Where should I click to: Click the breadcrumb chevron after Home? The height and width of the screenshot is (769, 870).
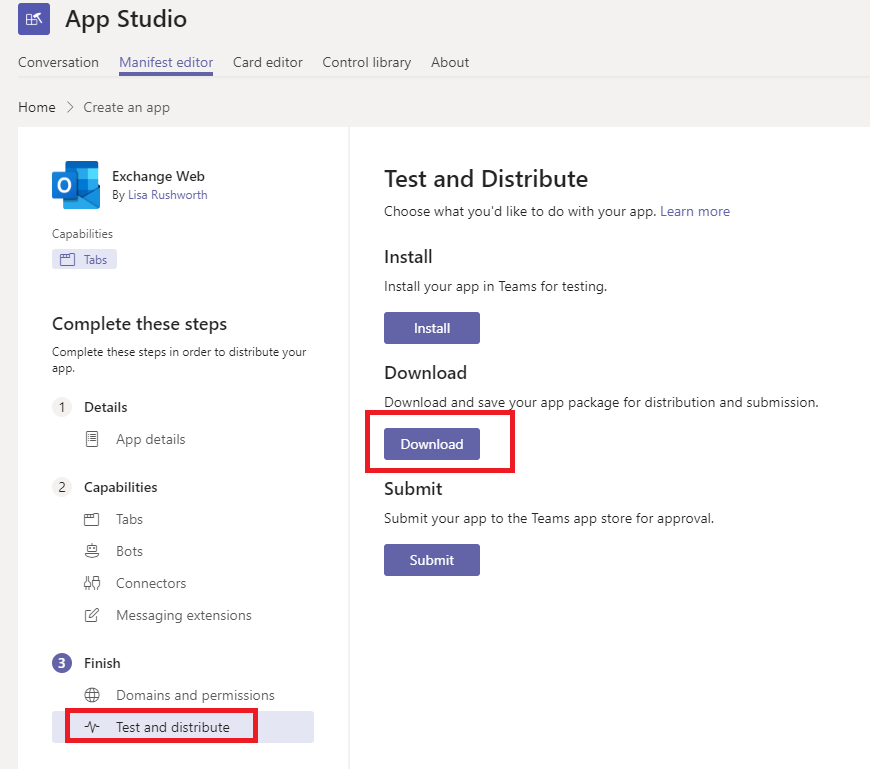click(x=70, y=107)
